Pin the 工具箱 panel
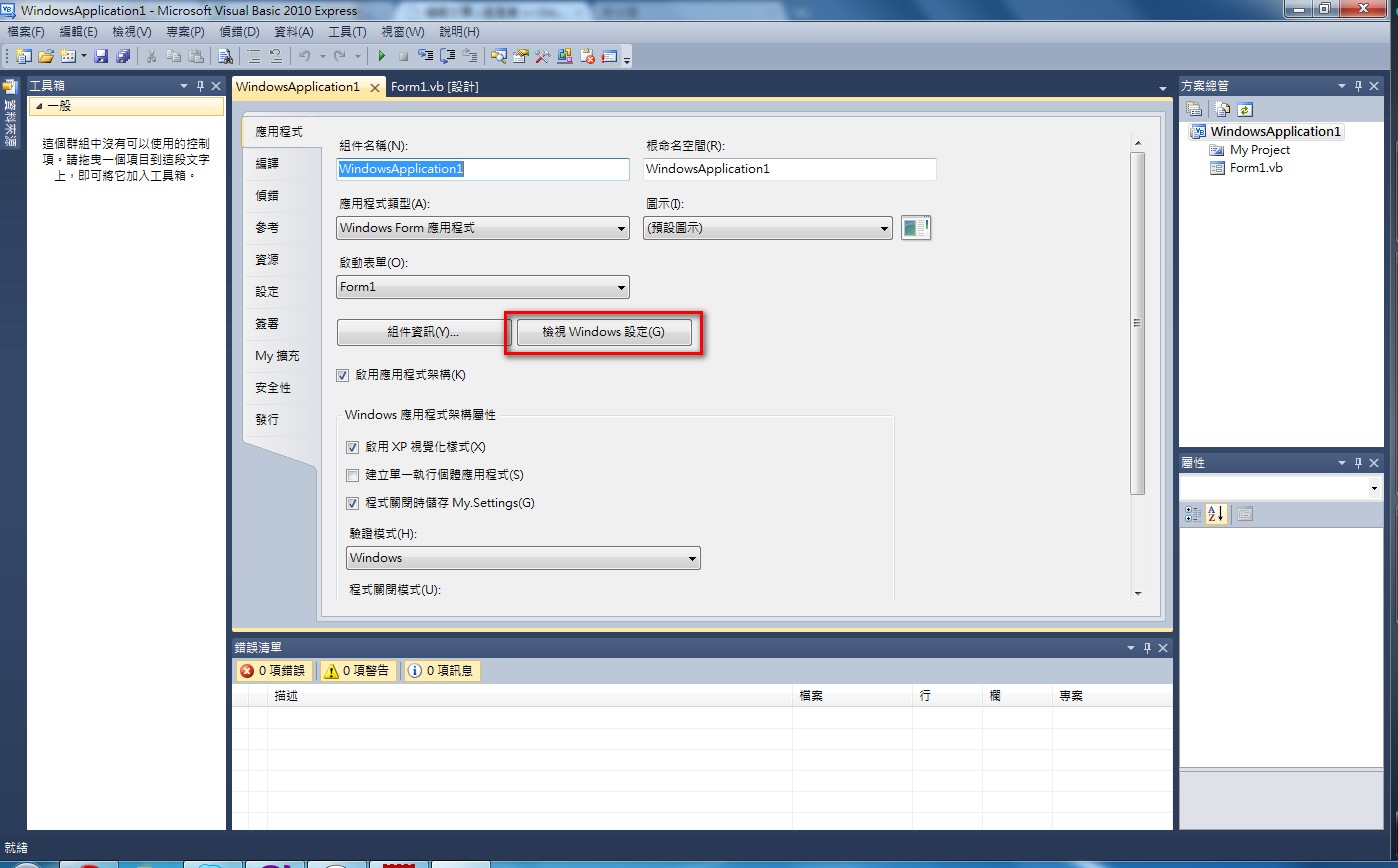1398x868 pixels. pyautogui.click(x=200, y=87)
